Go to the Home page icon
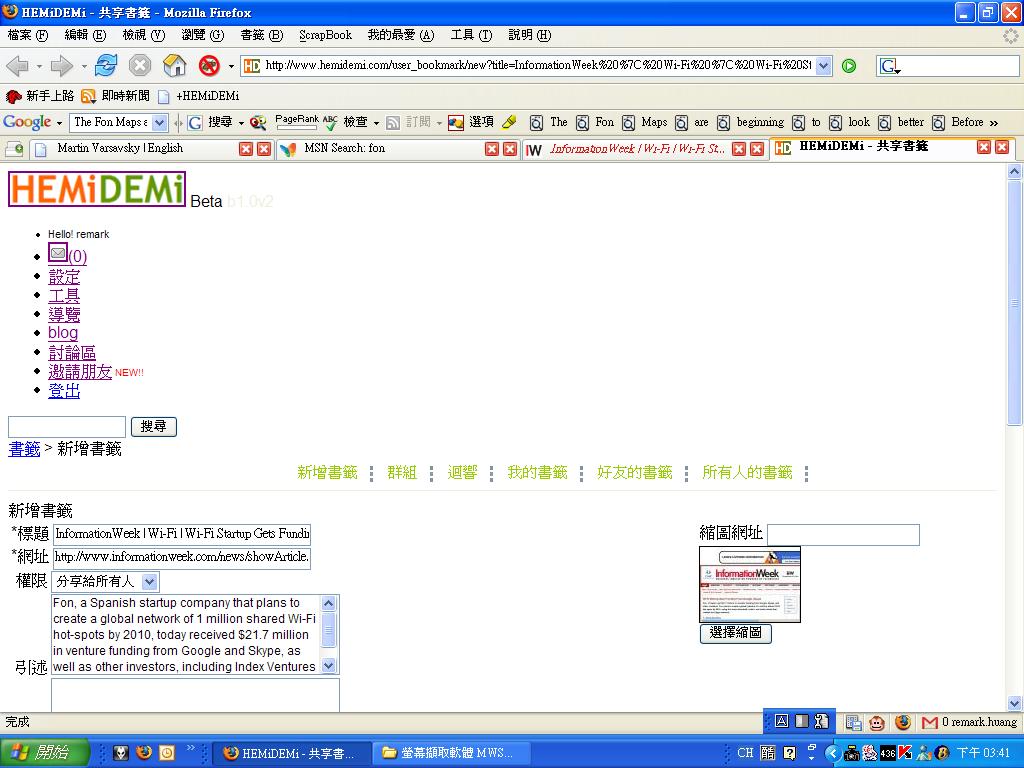Screen dimensions: 1024x768 coord(174,65)
